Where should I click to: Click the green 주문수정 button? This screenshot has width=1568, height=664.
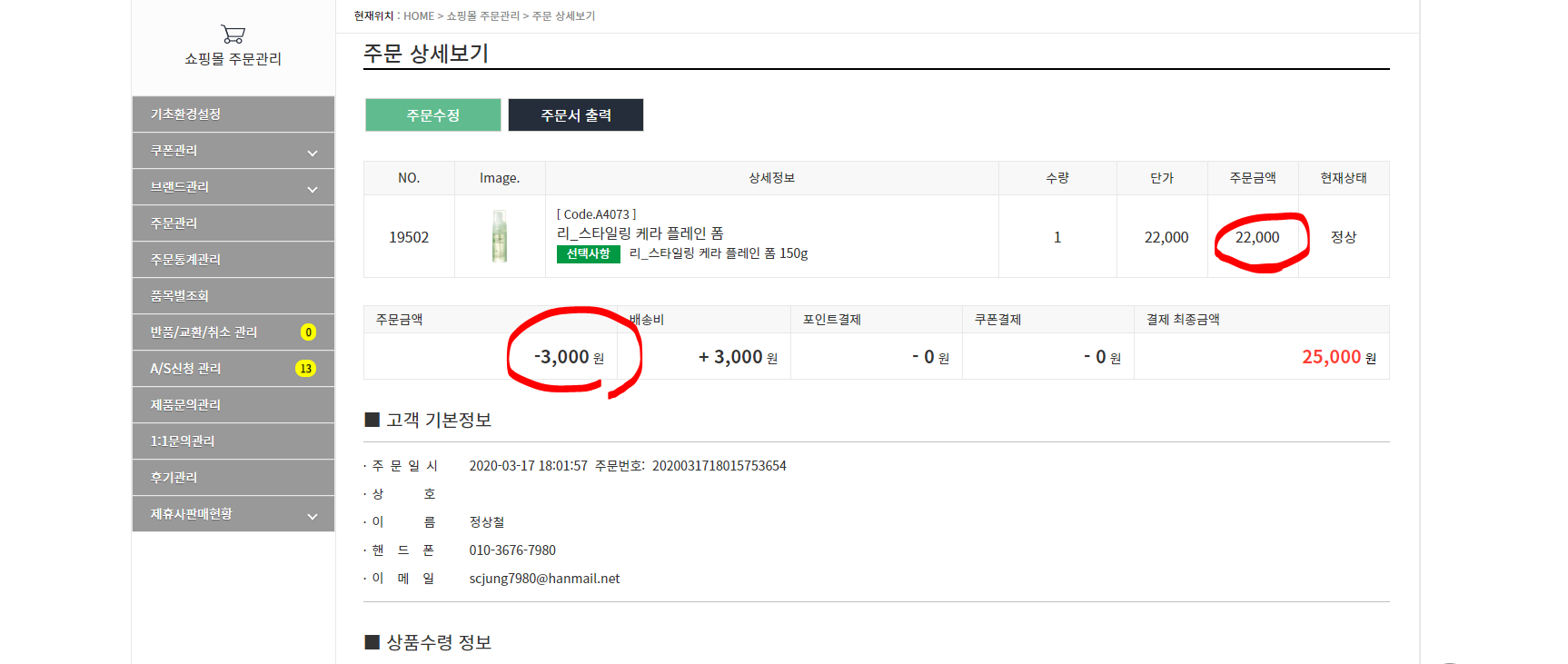pyautogui.click(x=433, y=115)
